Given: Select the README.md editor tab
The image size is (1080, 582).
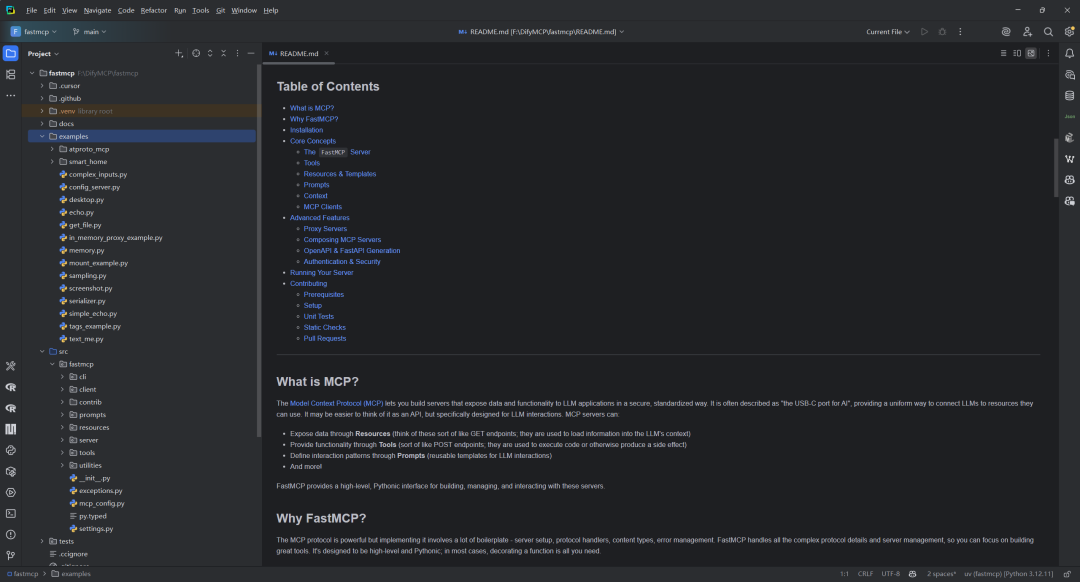Looking at the screenshot, I should click(299, 53).
